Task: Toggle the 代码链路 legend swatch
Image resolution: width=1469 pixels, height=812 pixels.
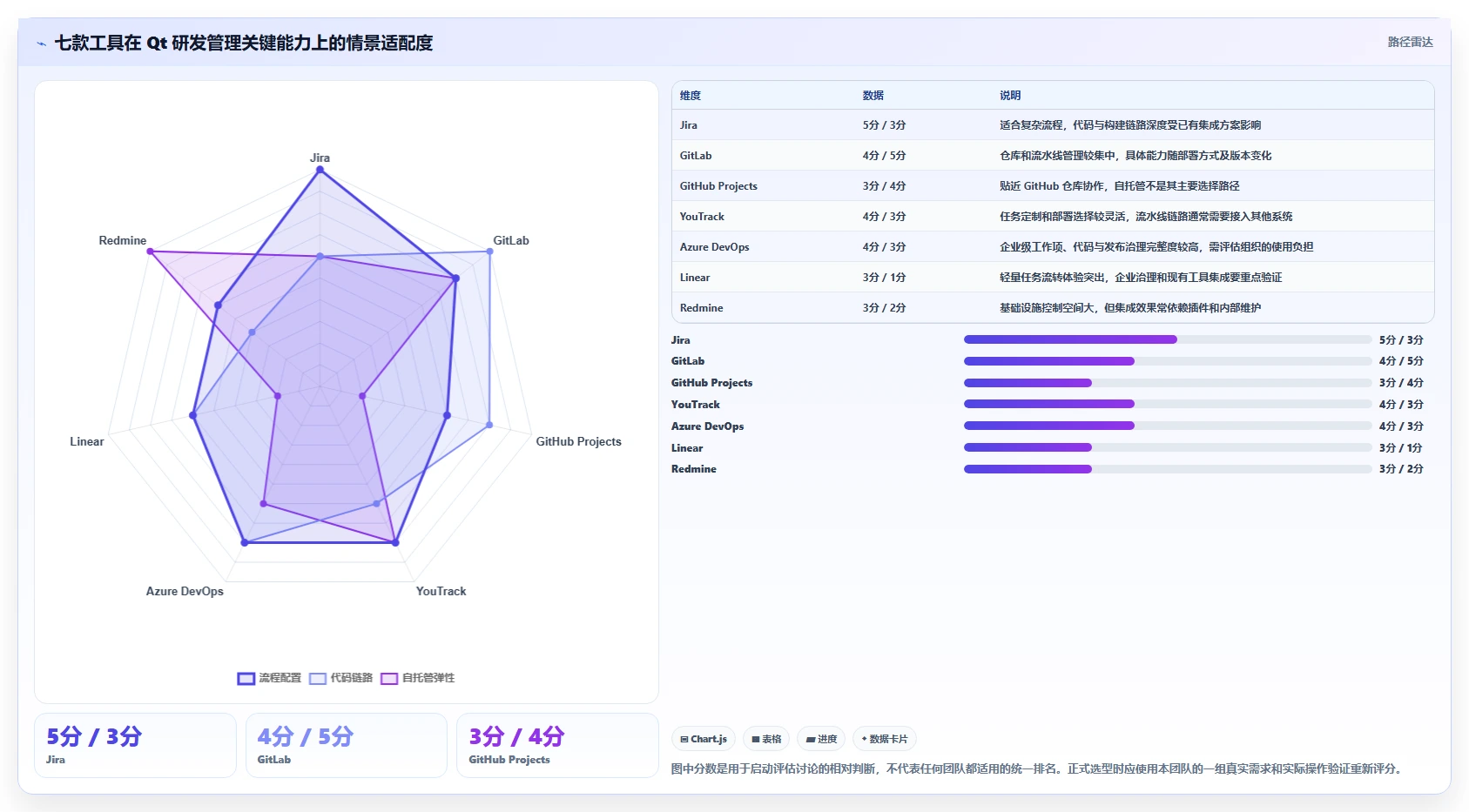Action: [x=318, y=678]
